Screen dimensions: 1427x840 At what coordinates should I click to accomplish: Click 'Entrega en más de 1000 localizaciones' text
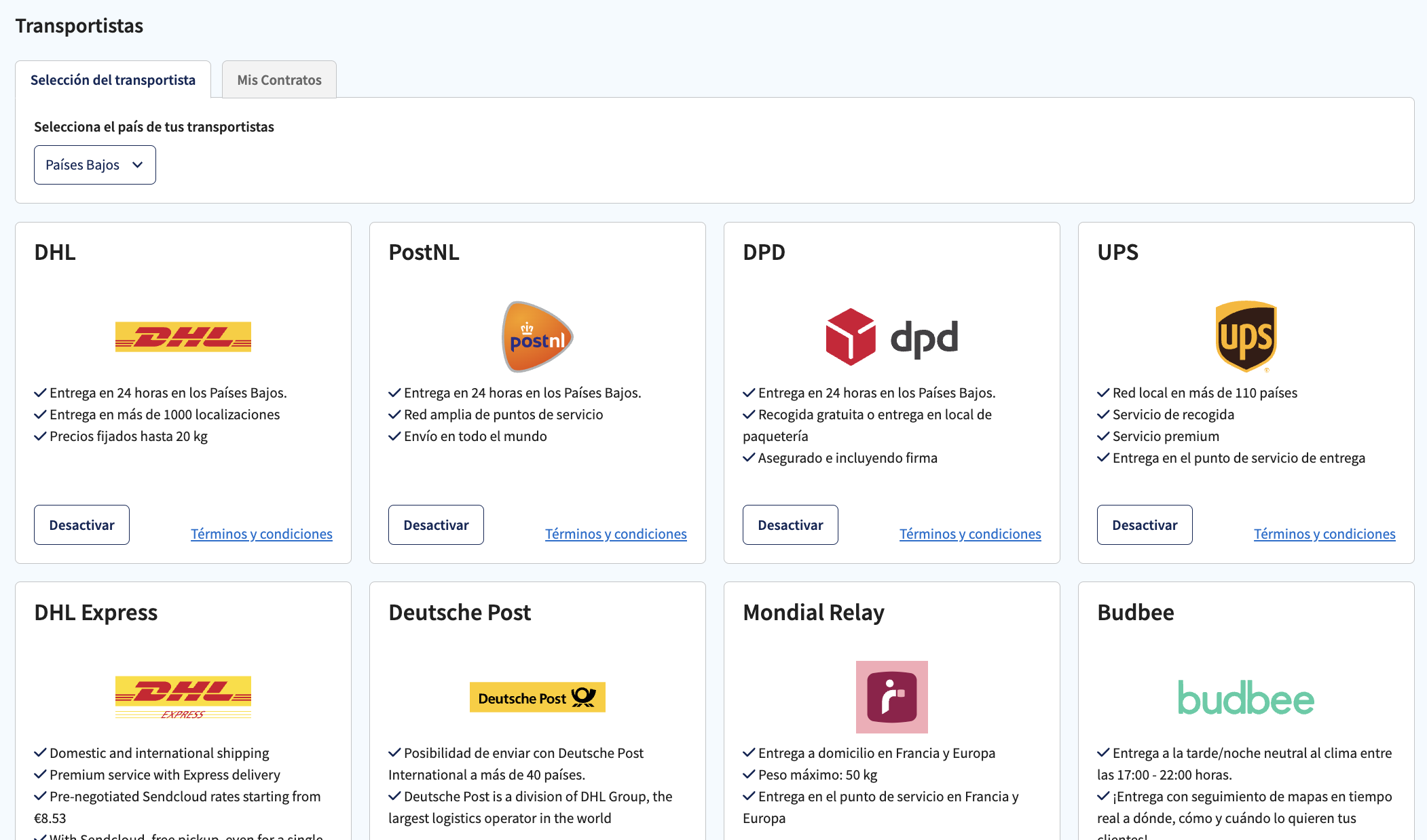pos(164,415)
